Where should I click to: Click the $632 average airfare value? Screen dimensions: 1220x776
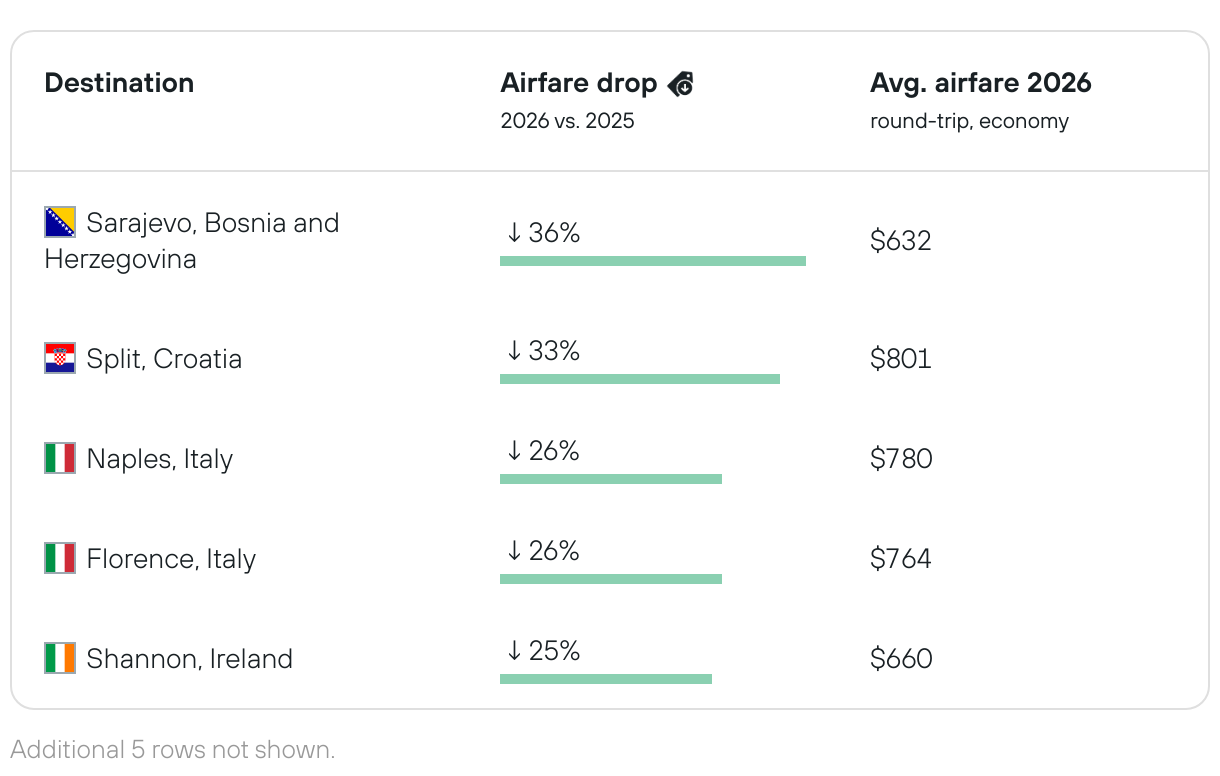(900, 241)
